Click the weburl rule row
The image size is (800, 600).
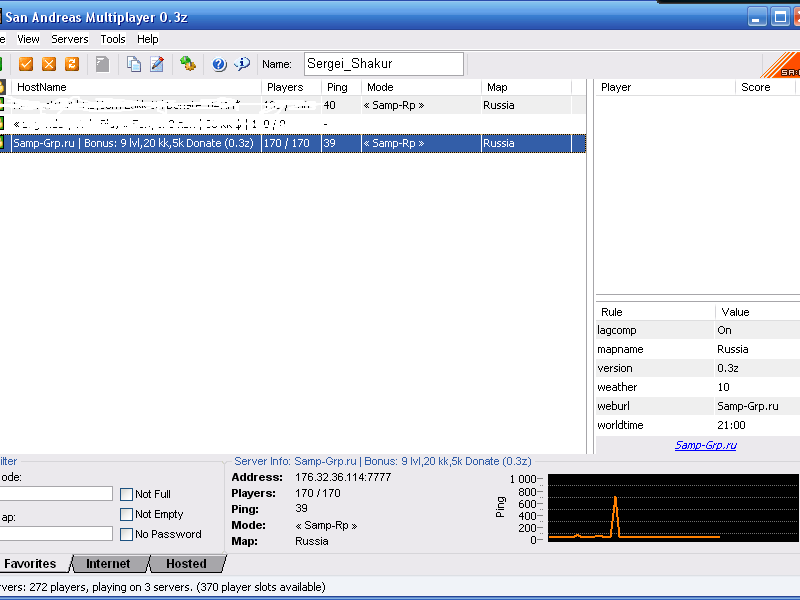click(698, 406)
